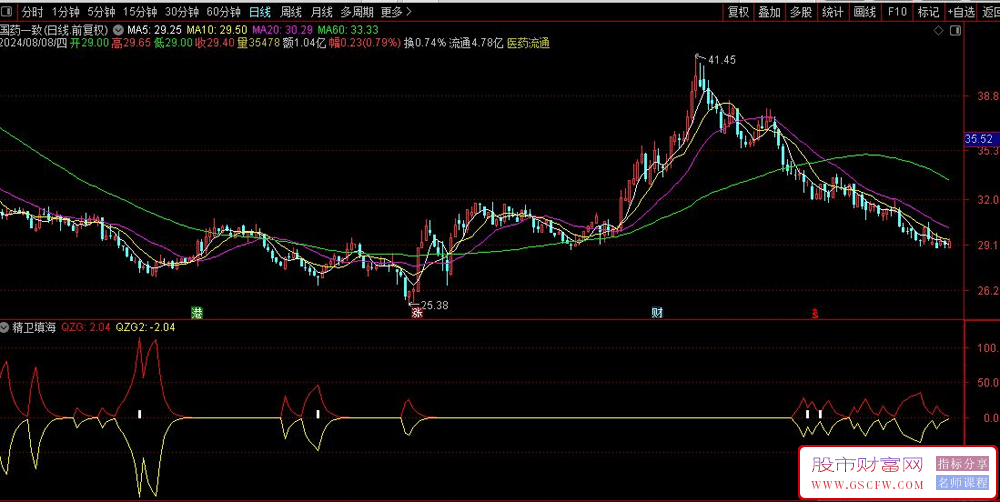Open the F10 company info
The width and height of the screenshot is (1000, 502).
pos(897,11)
